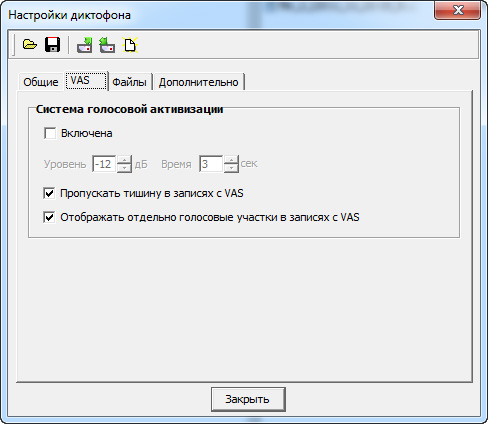The height and width of the screenshot is (424, 488).
Task: Switch to the Общие tab
Action: pos(41,82)
